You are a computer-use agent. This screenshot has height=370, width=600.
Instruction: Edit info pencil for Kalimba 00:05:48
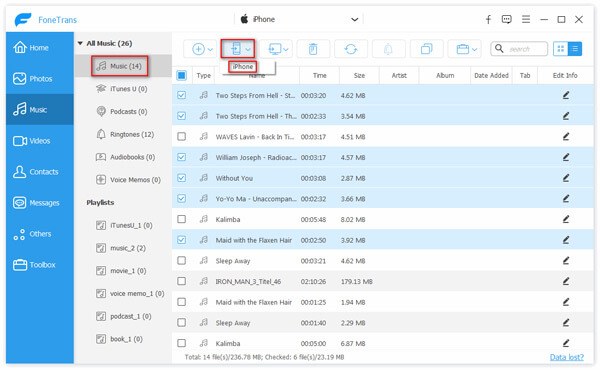point(566,219)
